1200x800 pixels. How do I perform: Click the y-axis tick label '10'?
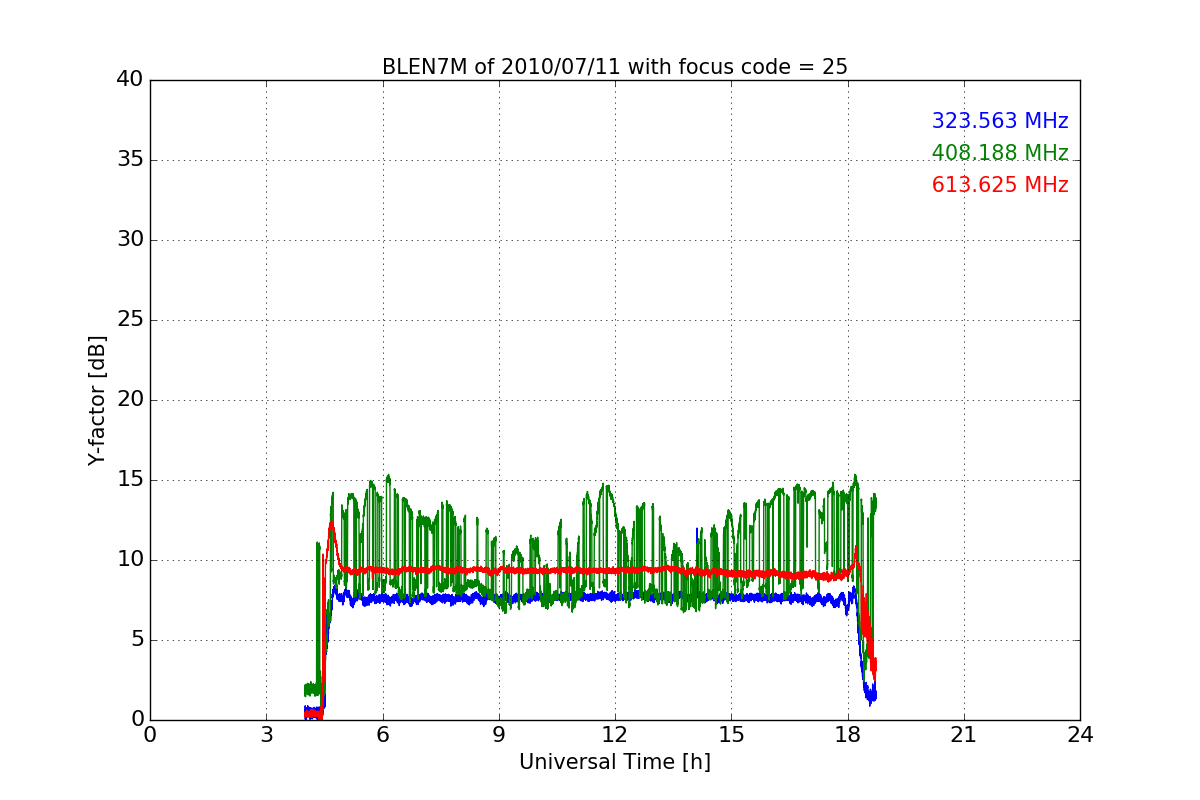click(x=130, y=560)
